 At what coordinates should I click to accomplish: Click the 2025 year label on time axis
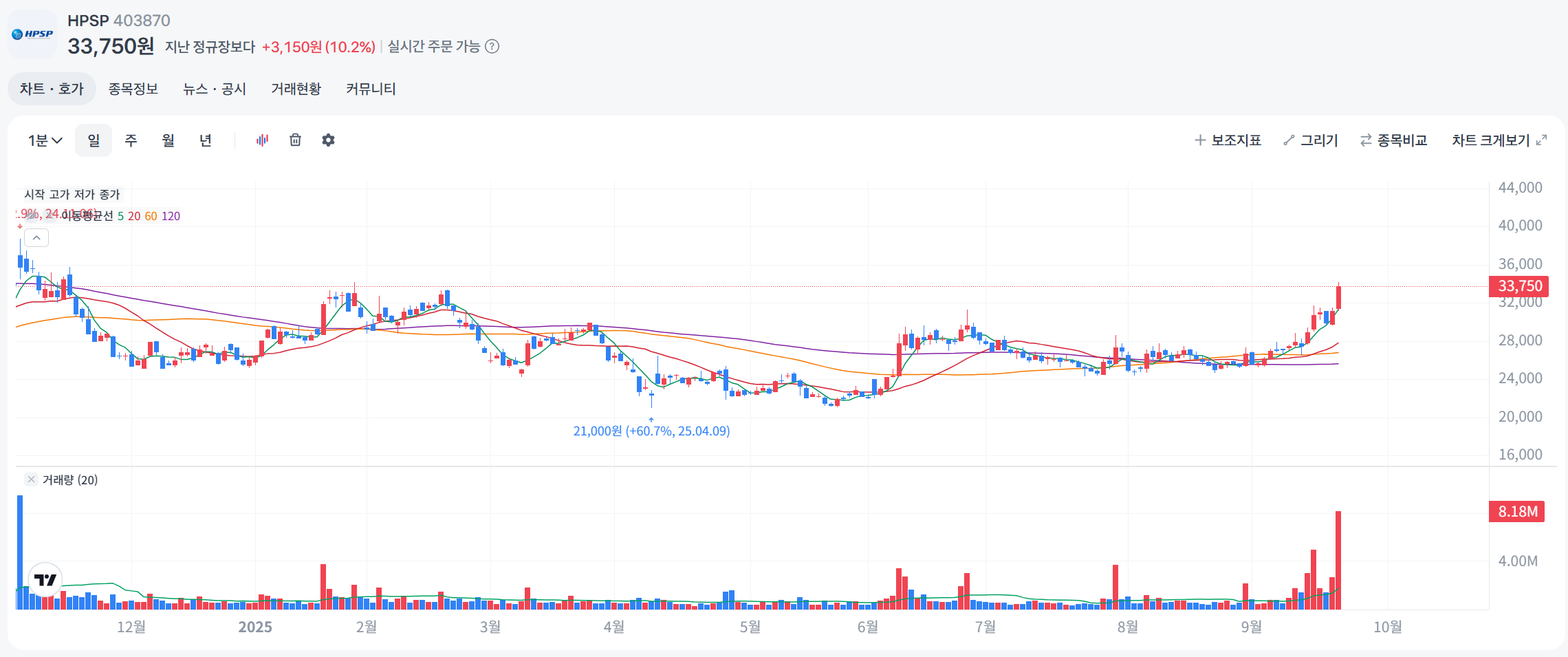[x=255, y=627]
